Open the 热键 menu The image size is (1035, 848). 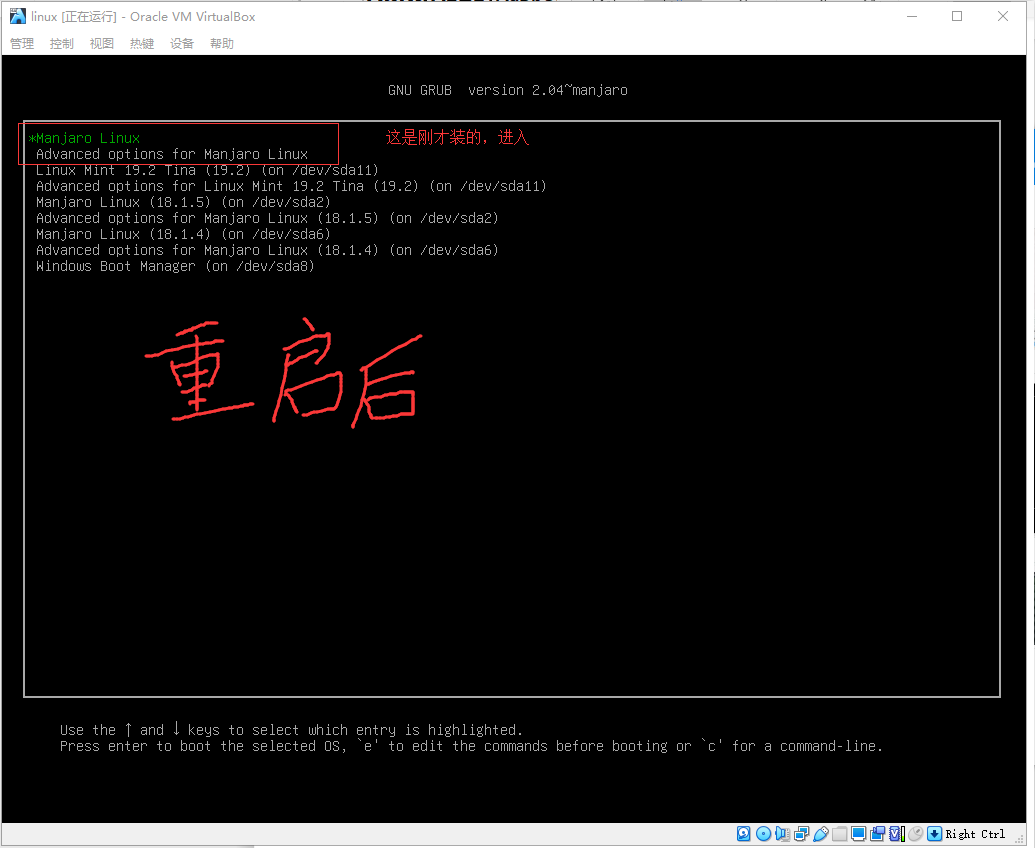pos(142,44)
